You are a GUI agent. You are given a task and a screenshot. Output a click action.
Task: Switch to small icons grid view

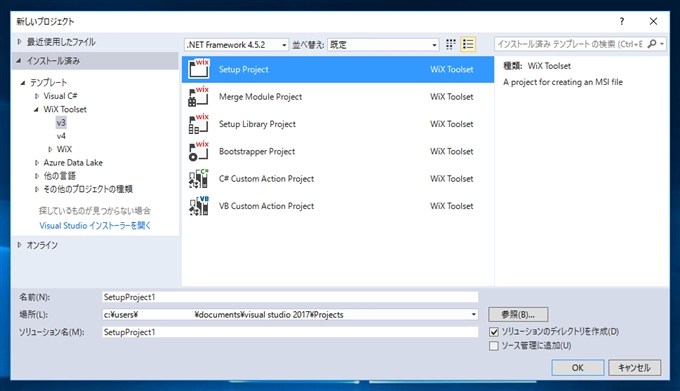(451, 44)
